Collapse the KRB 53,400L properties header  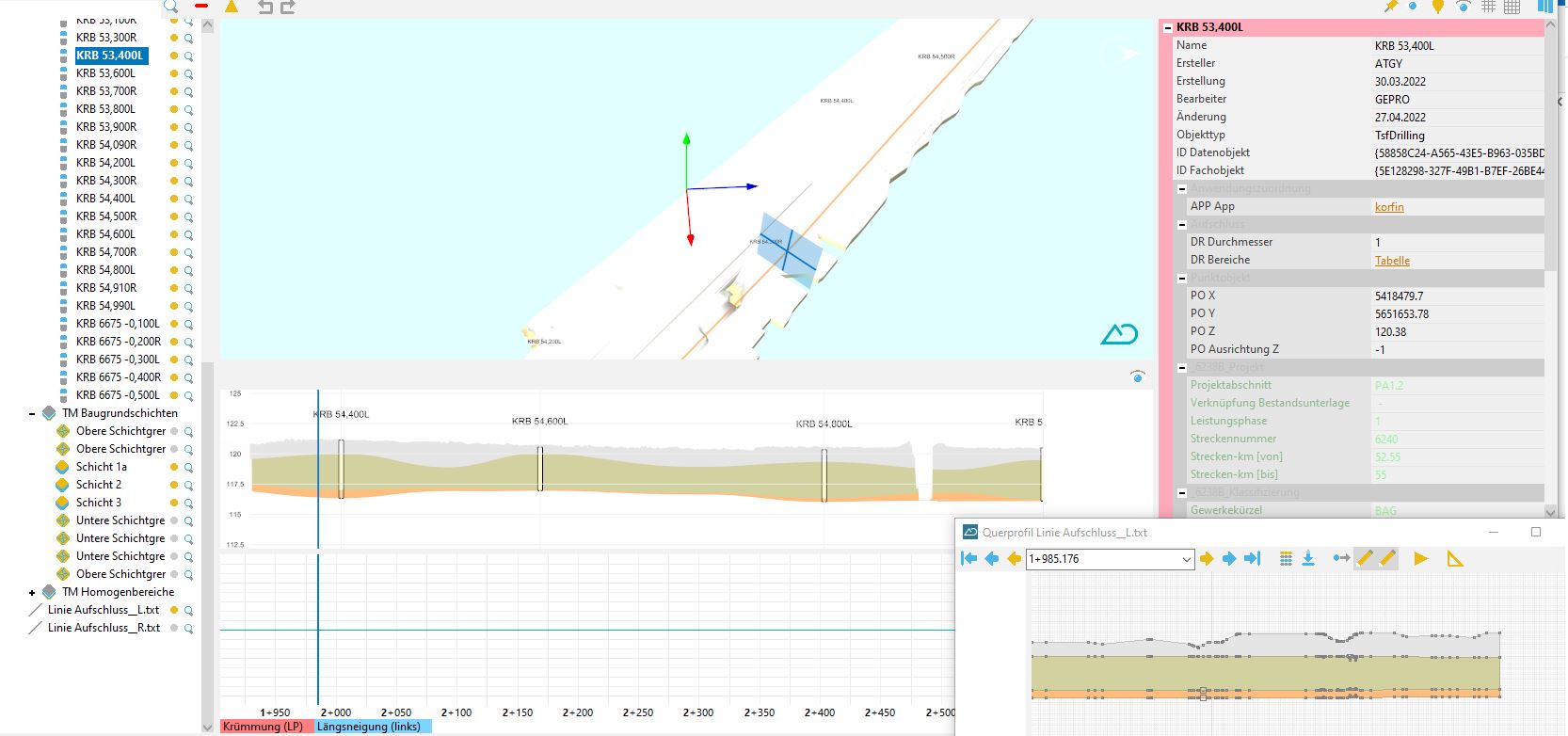click(1168, 27)
